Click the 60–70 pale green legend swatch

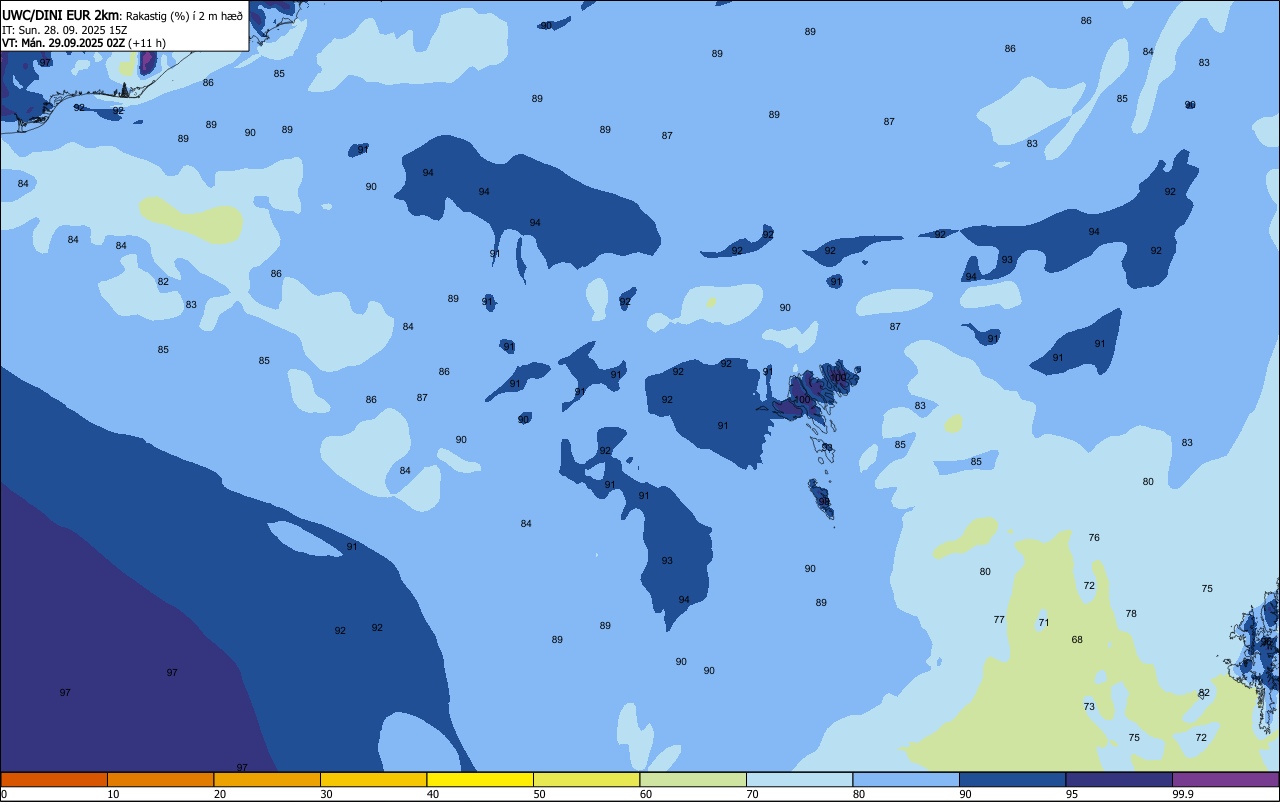coord(693,779)
